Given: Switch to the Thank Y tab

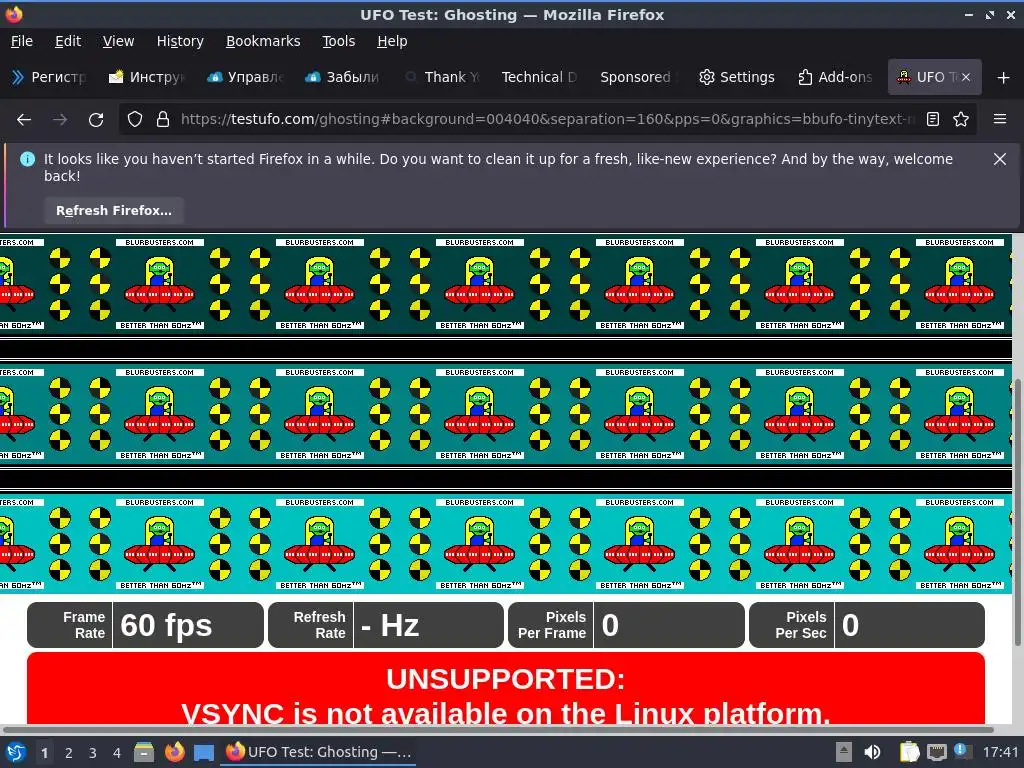Looking at the screenshot, I should [442, 77].
